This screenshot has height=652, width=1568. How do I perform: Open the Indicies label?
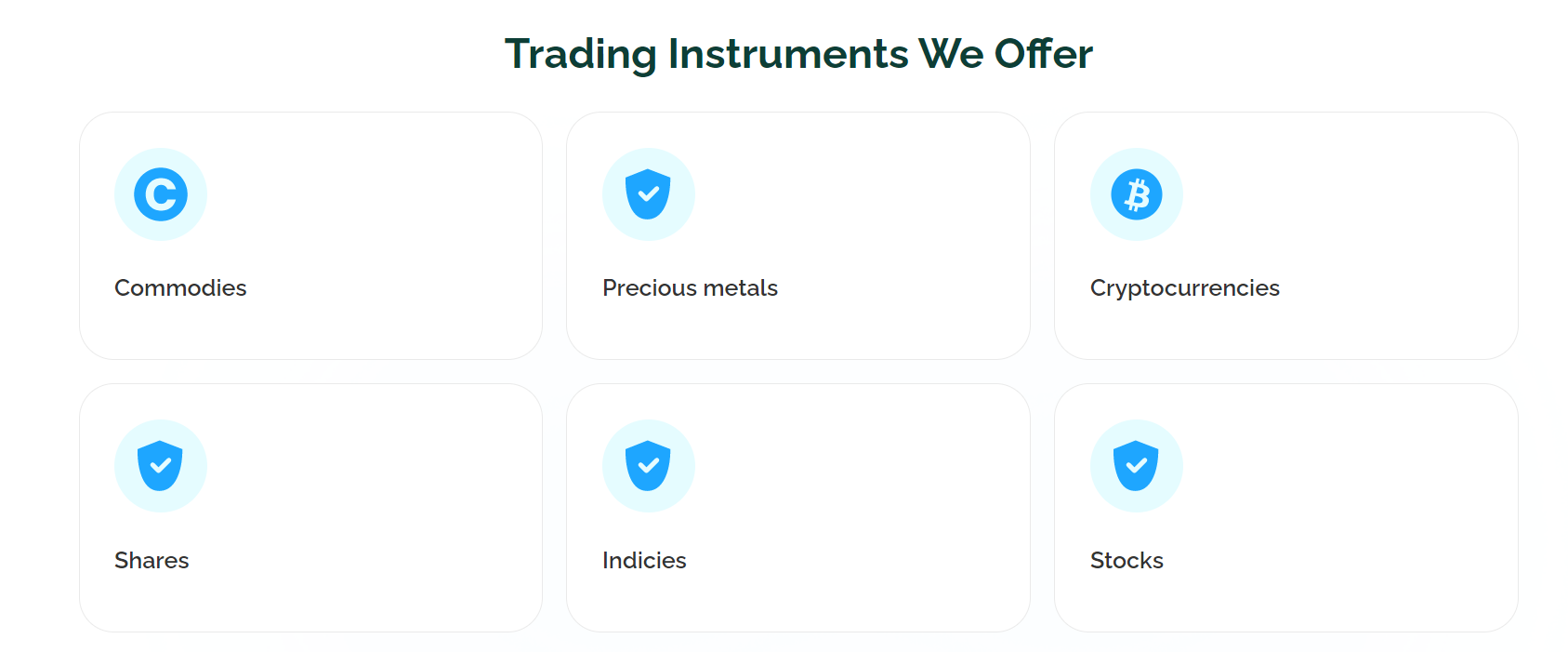644,561
